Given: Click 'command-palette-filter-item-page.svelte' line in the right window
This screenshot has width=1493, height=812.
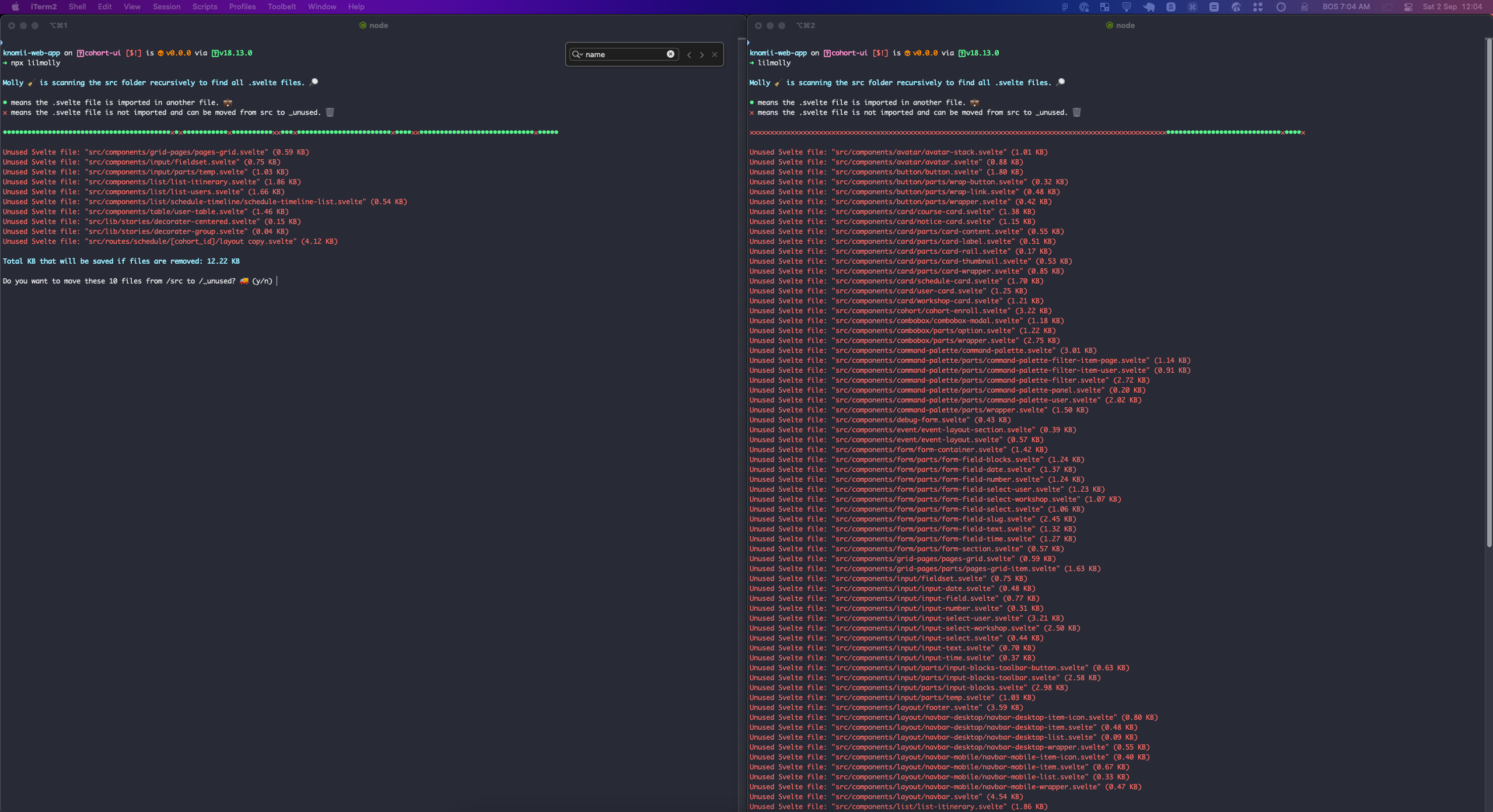Looking at the screenshot, I should click(970, 360).
